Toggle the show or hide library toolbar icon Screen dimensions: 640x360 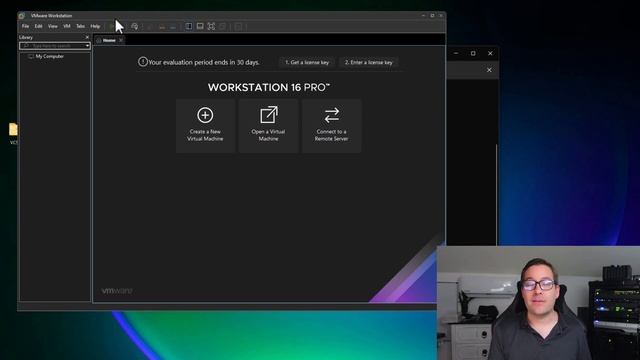[x=189, y=27]
